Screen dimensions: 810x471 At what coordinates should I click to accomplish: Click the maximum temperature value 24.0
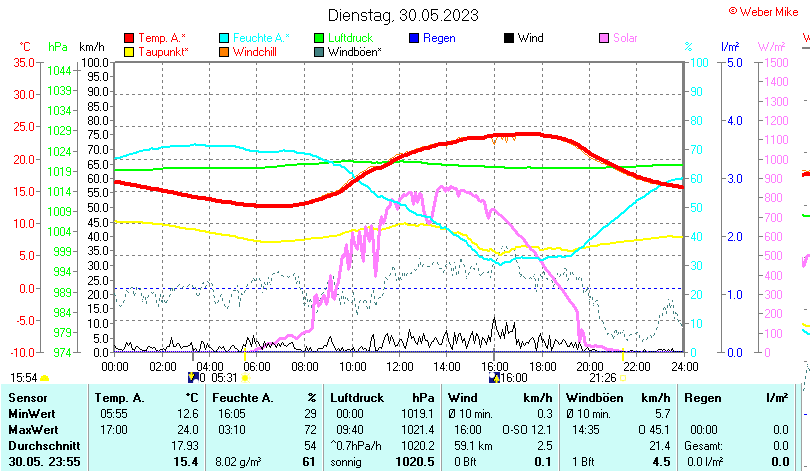[188, 430]
